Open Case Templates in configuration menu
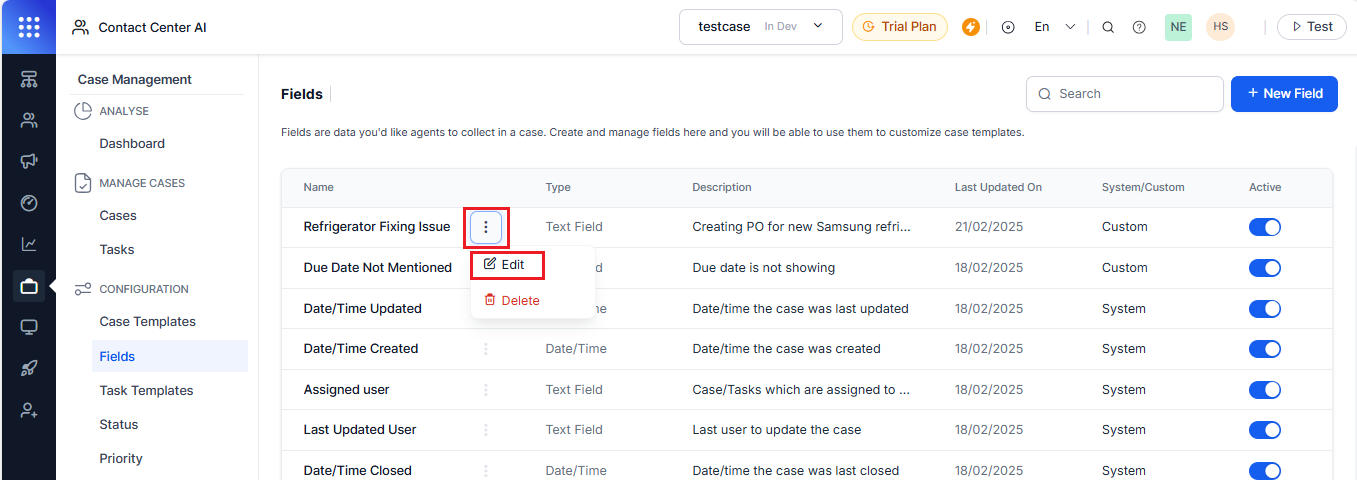Viewport: 1357px width, 480px height. tap(147, 322)
